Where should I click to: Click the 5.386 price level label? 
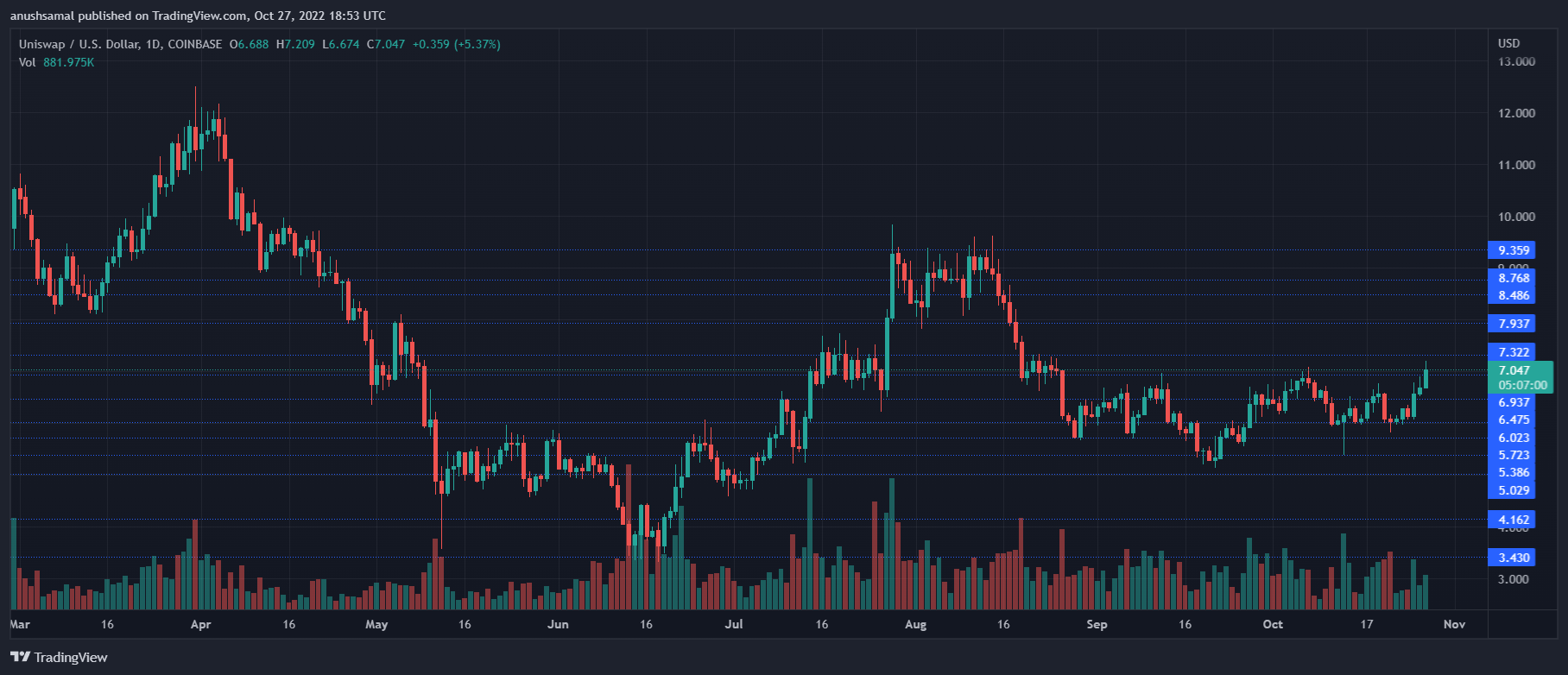pyautogui.click(x=1511, y=472)
